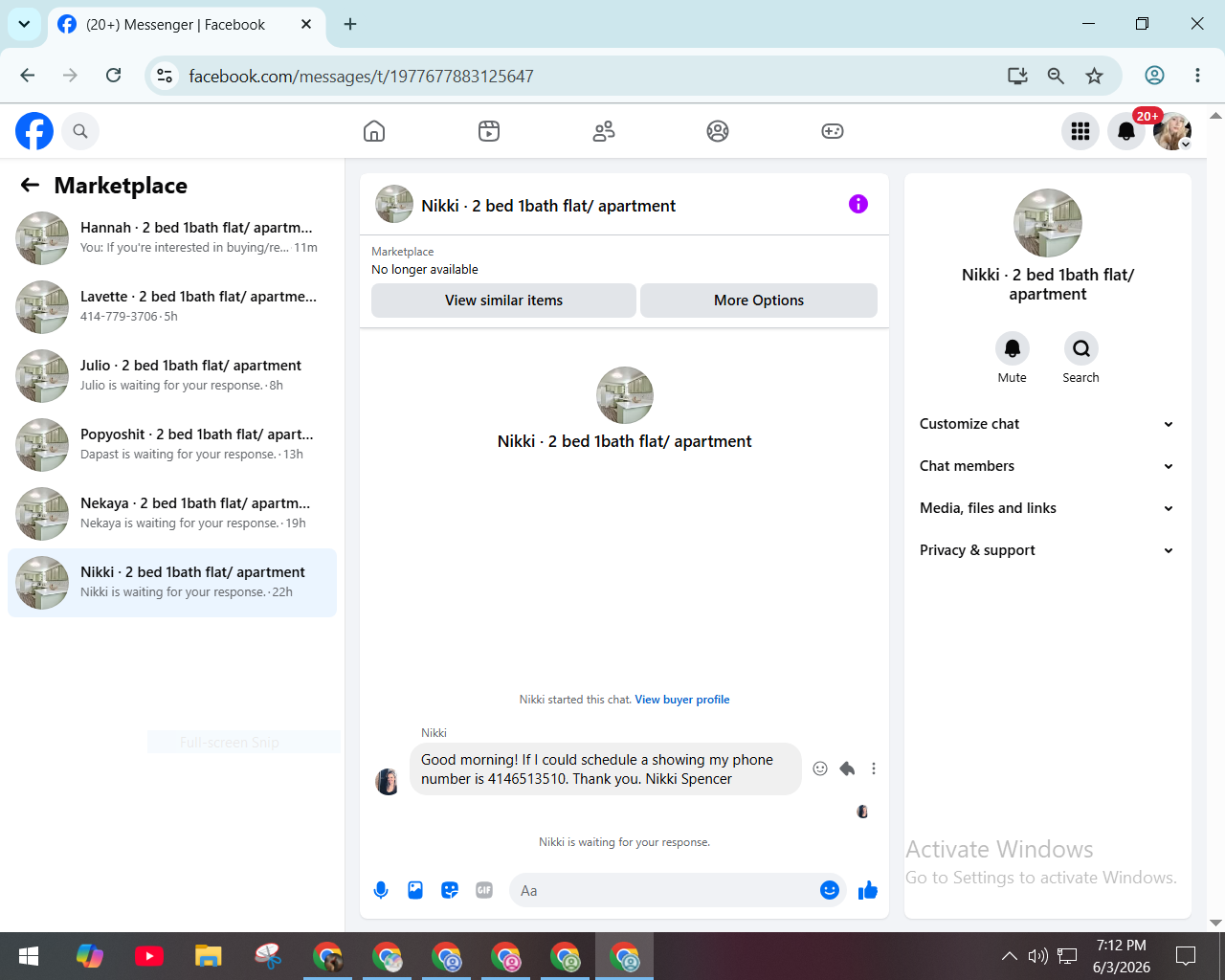Show hidden system tray icons

(x=1010, y=956)
